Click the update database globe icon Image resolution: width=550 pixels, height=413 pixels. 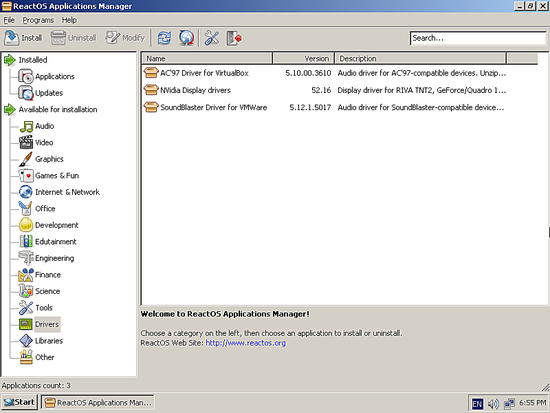pos(186,38)
